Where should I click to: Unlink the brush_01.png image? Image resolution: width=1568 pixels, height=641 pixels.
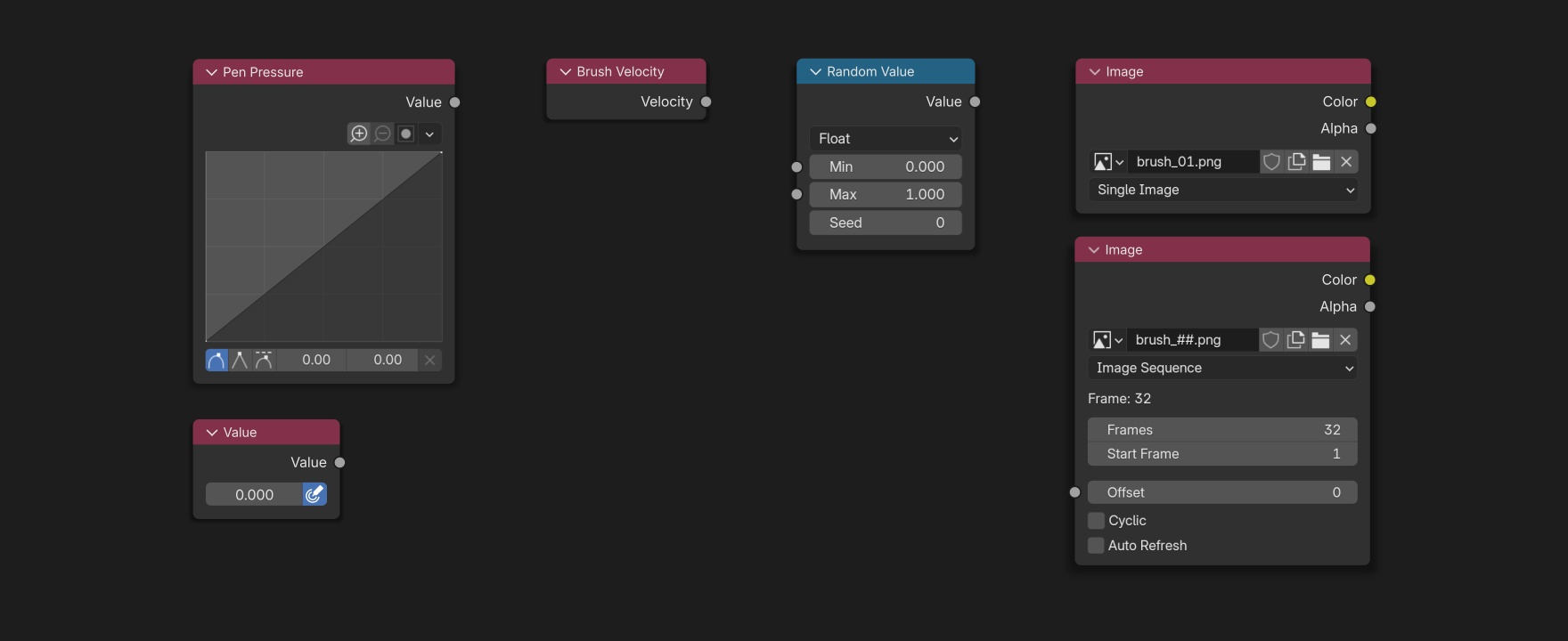point(1346,161)
